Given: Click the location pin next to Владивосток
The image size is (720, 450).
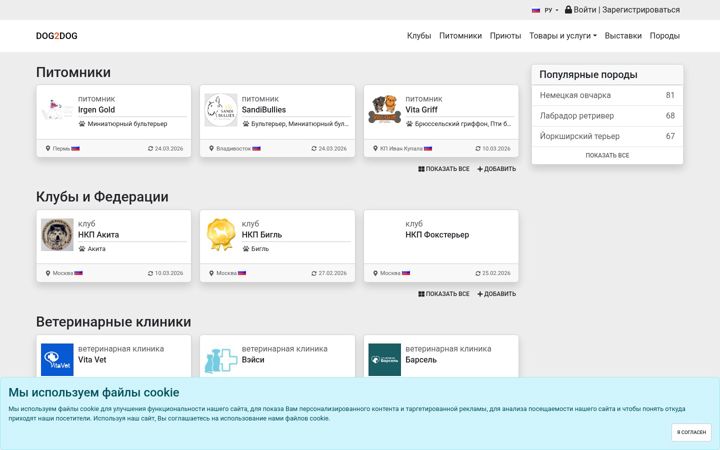Looking at the screenshot, I should pos(211,148).
